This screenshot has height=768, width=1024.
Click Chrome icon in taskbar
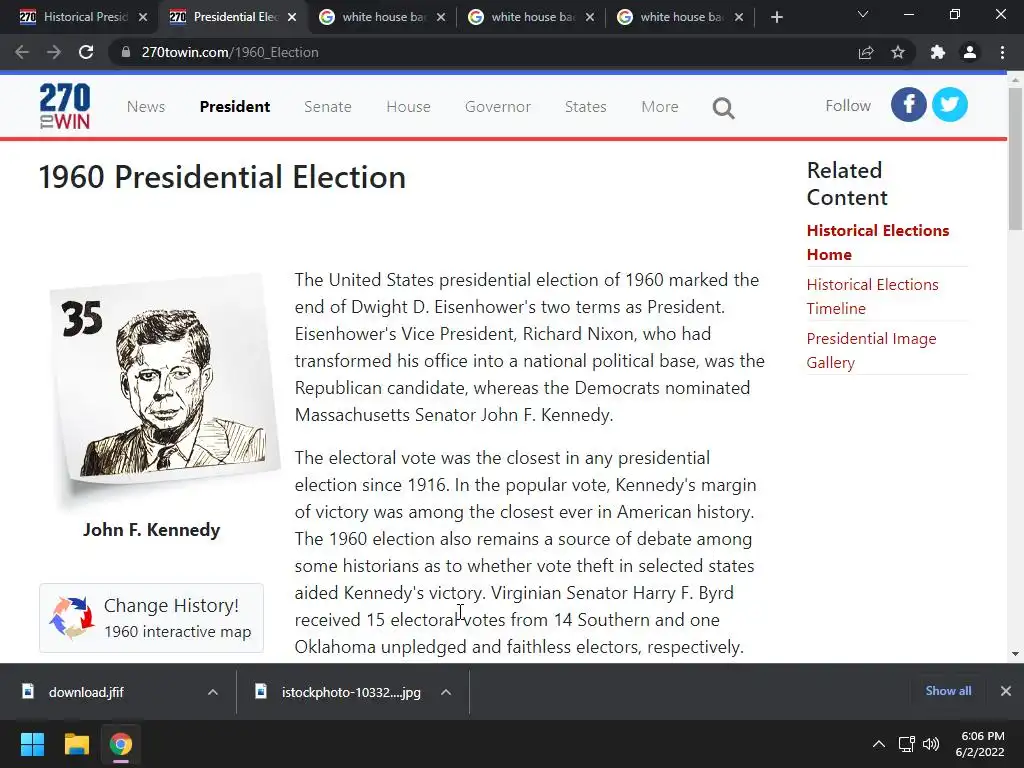[x=121, y=744]
